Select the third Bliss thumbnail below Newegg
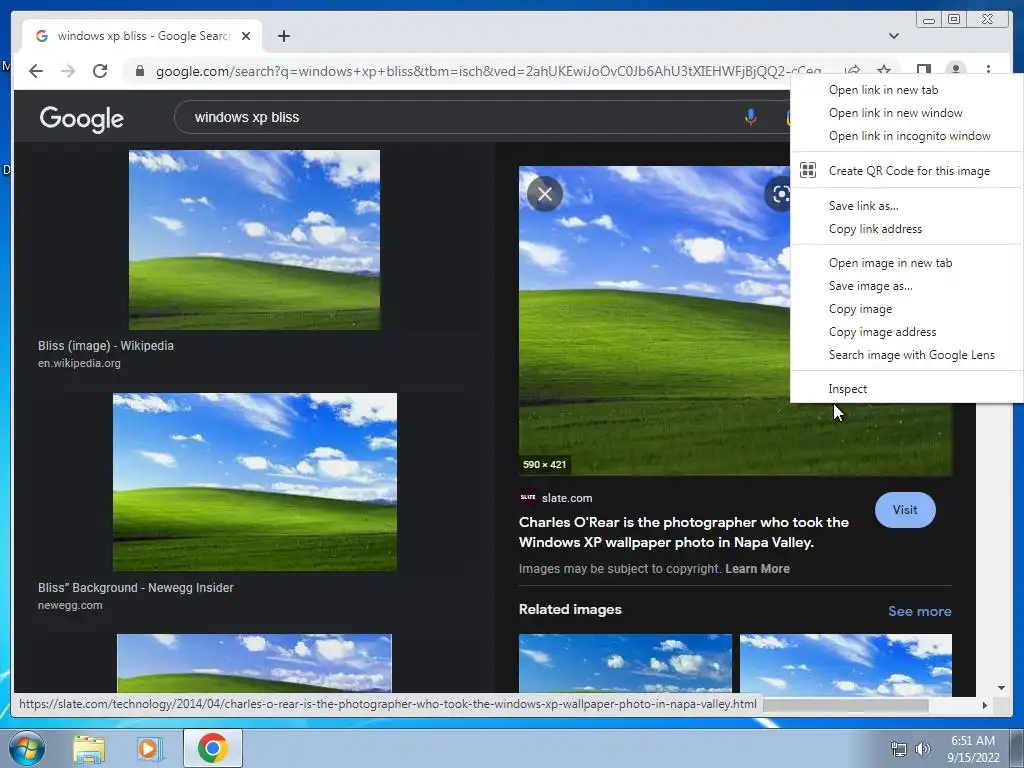 pyautogui.click(x=254, y=663)
